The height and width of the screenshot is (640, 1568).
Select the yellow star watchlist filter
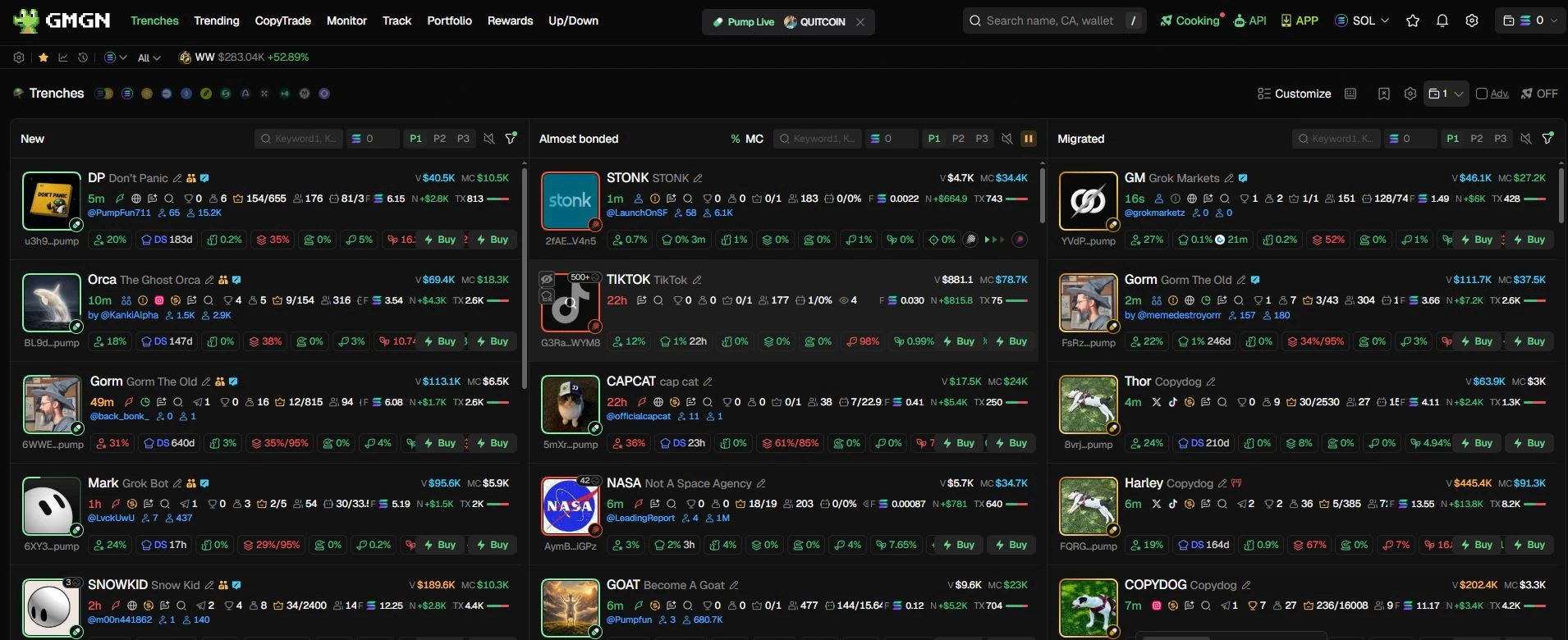click(44, 57)
